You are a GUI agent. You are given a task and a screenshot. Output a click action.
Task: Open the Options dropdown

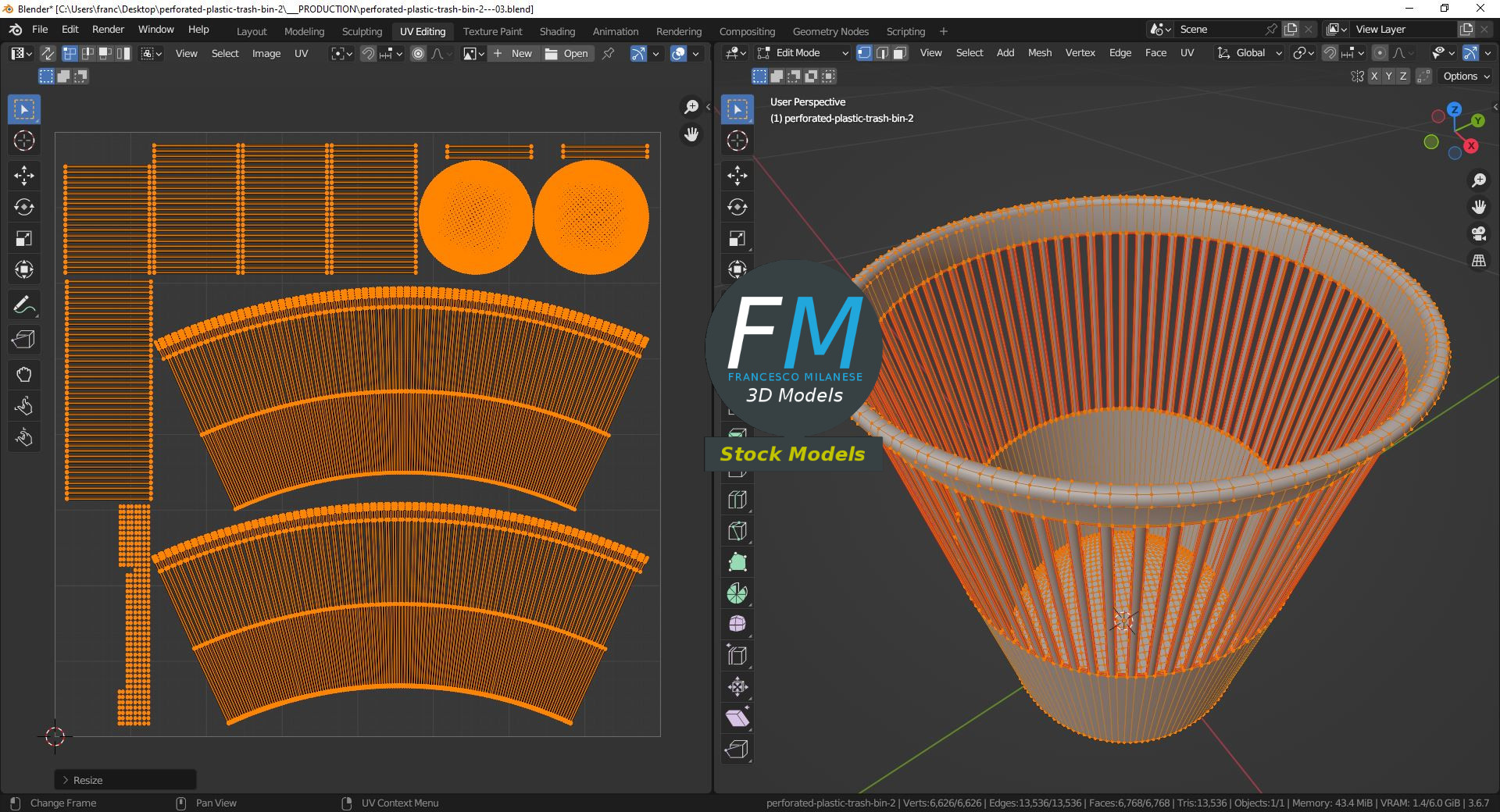[x=1466, y=76]
